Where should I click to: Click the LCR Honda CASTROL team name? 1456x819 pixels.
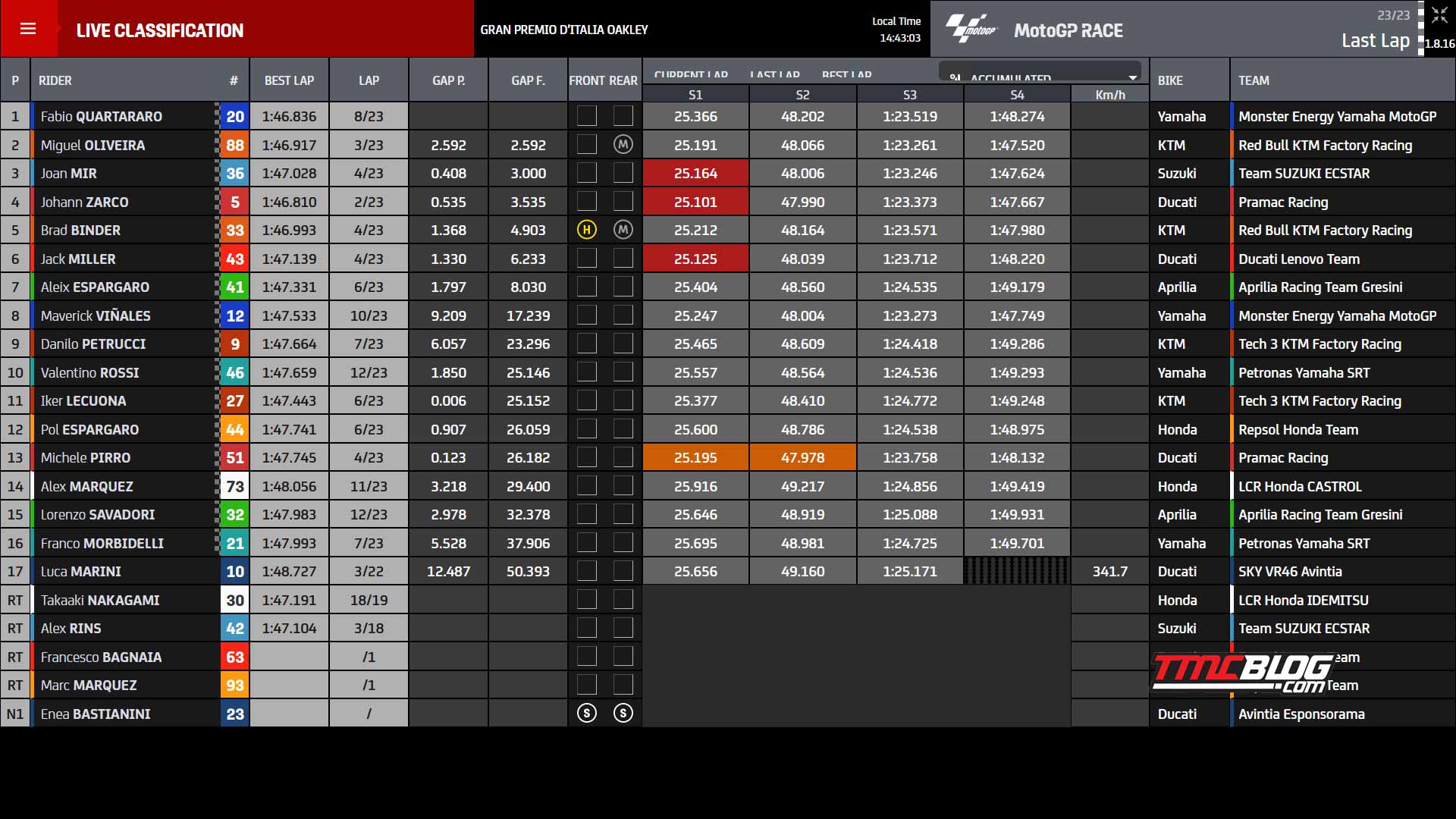pos(1300,486)
